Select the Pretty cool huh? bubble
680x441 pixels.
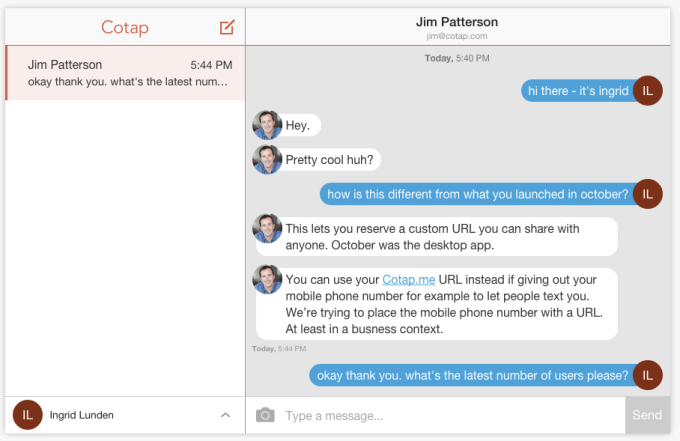tap(329, 160)
